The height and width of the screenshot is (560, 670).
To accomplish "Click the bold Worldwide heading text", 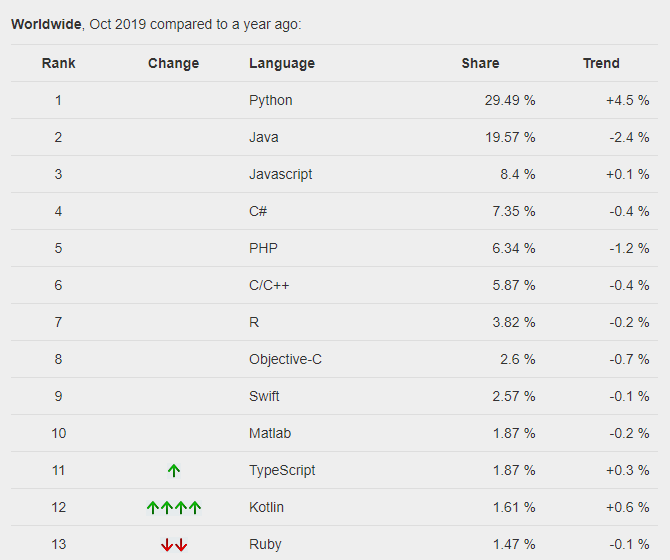I will click(x=47, y=24).
